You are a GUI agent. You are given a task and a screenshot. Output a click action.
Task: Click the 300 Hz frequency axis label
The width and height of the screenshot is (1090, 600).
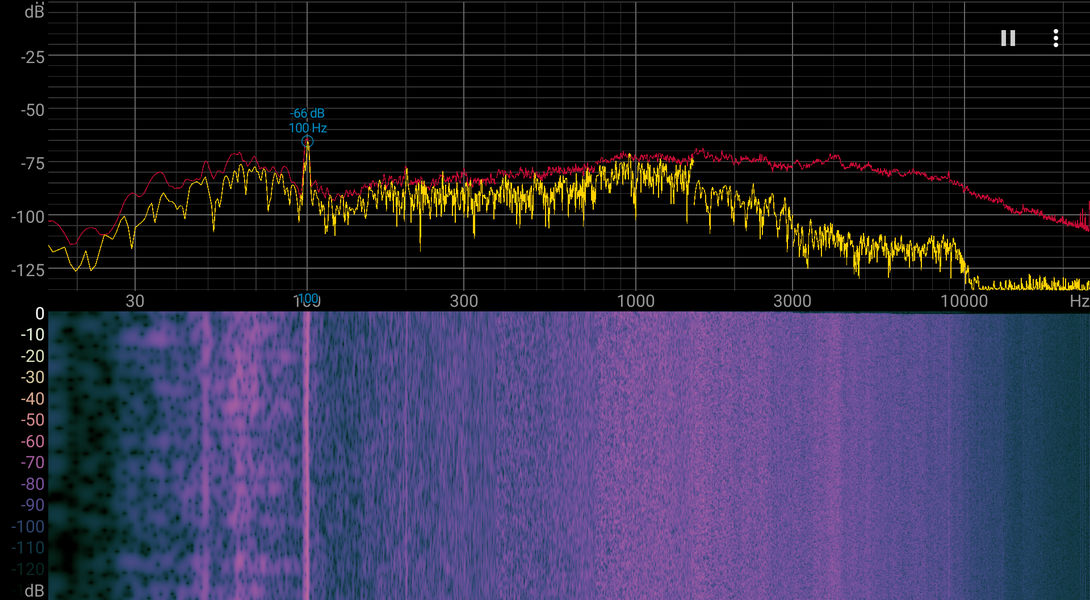click(464, 301)
